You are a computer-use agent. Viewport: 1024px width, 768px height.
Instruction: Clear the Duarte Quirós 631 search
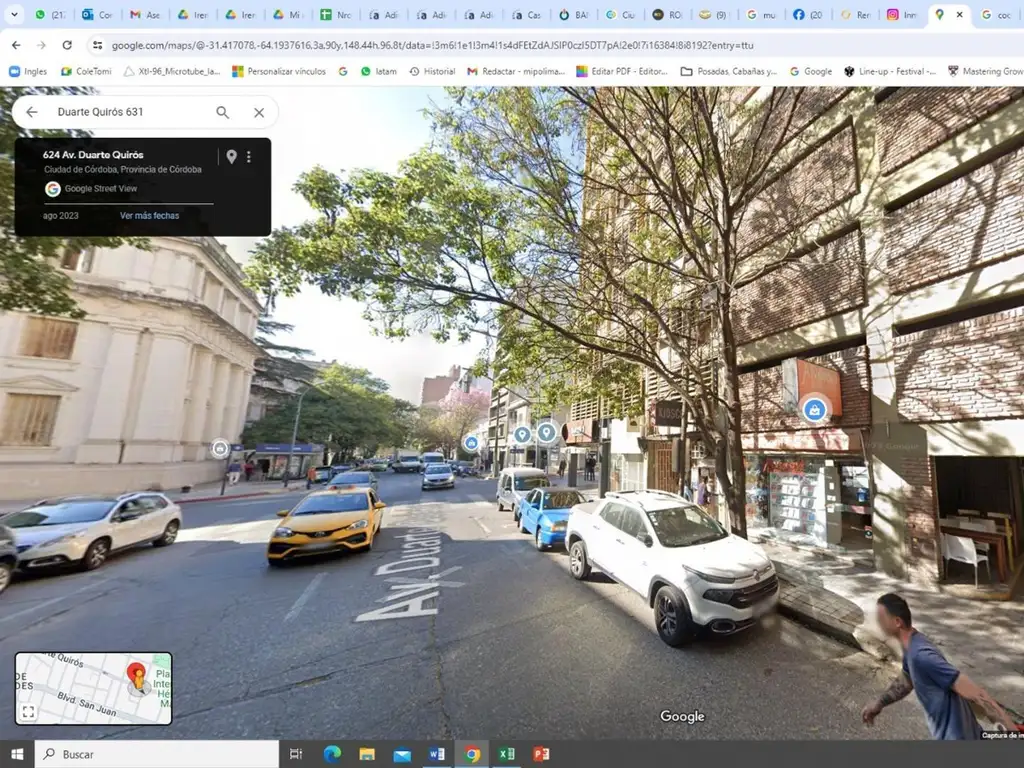point(259,112)
